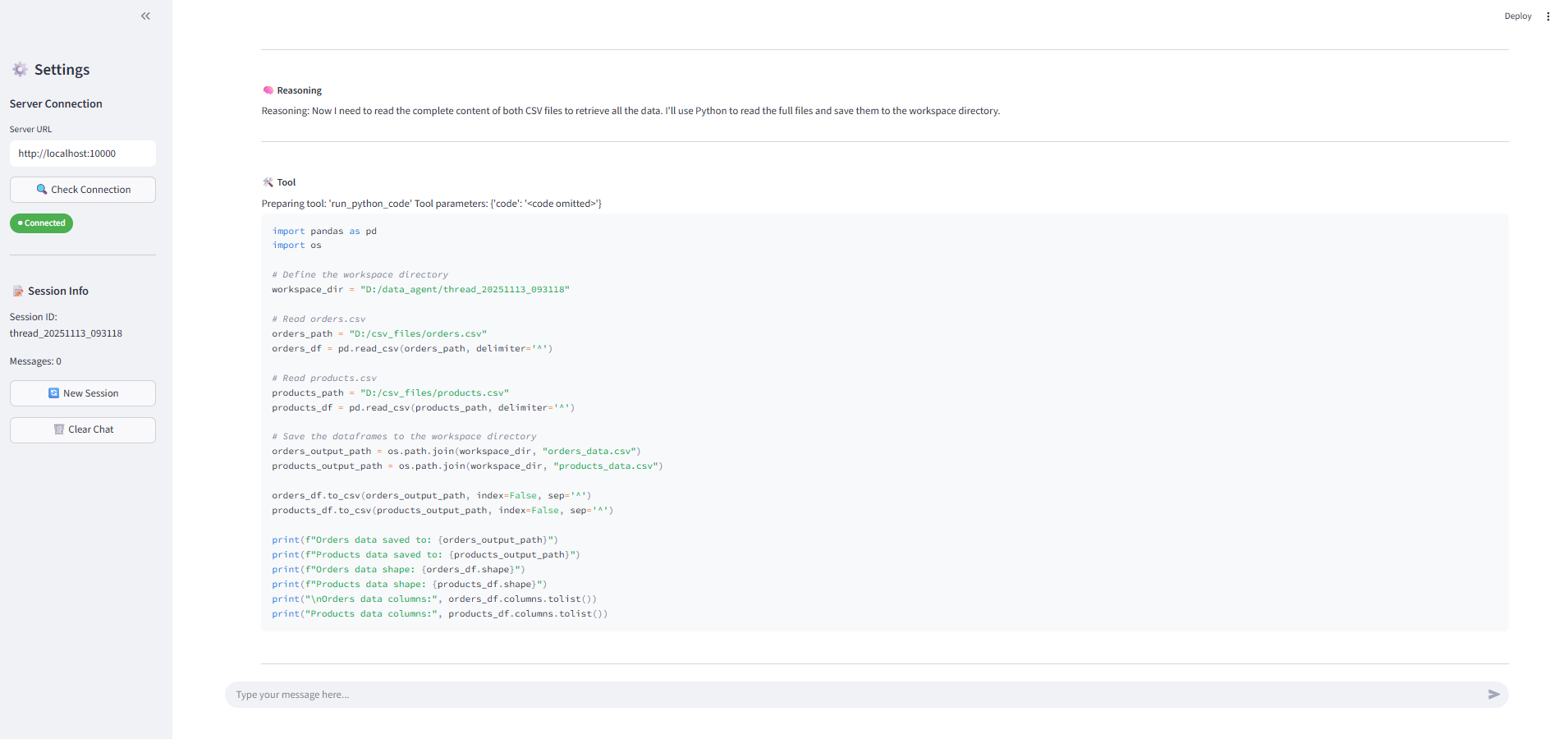Click the '# Read orders.csv' comment
The image size is (1568, 739).
point(319,319)
